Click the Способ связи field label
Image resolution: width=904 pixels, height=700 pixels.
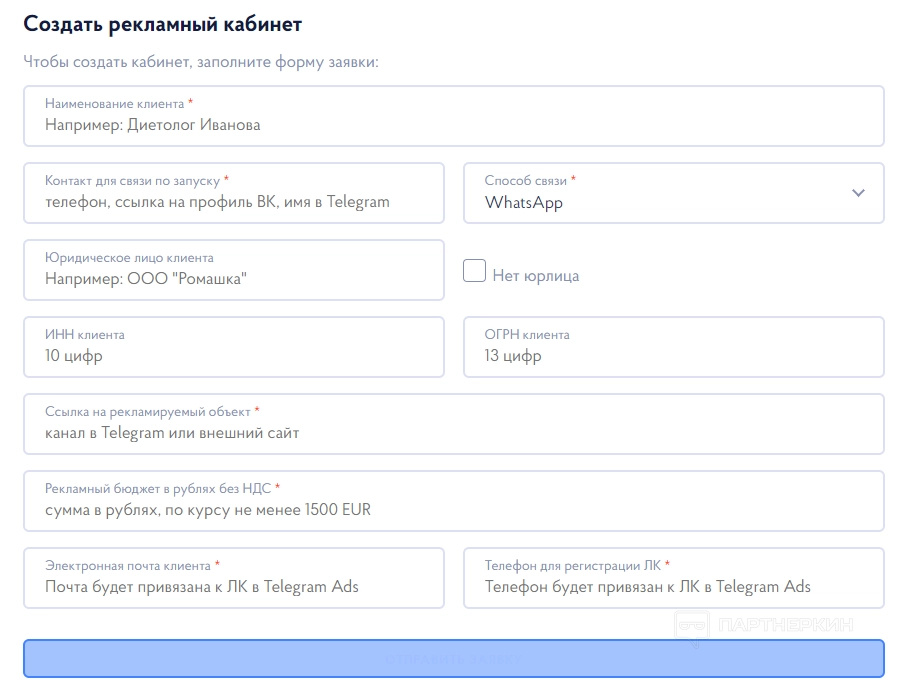click(525, 181)
